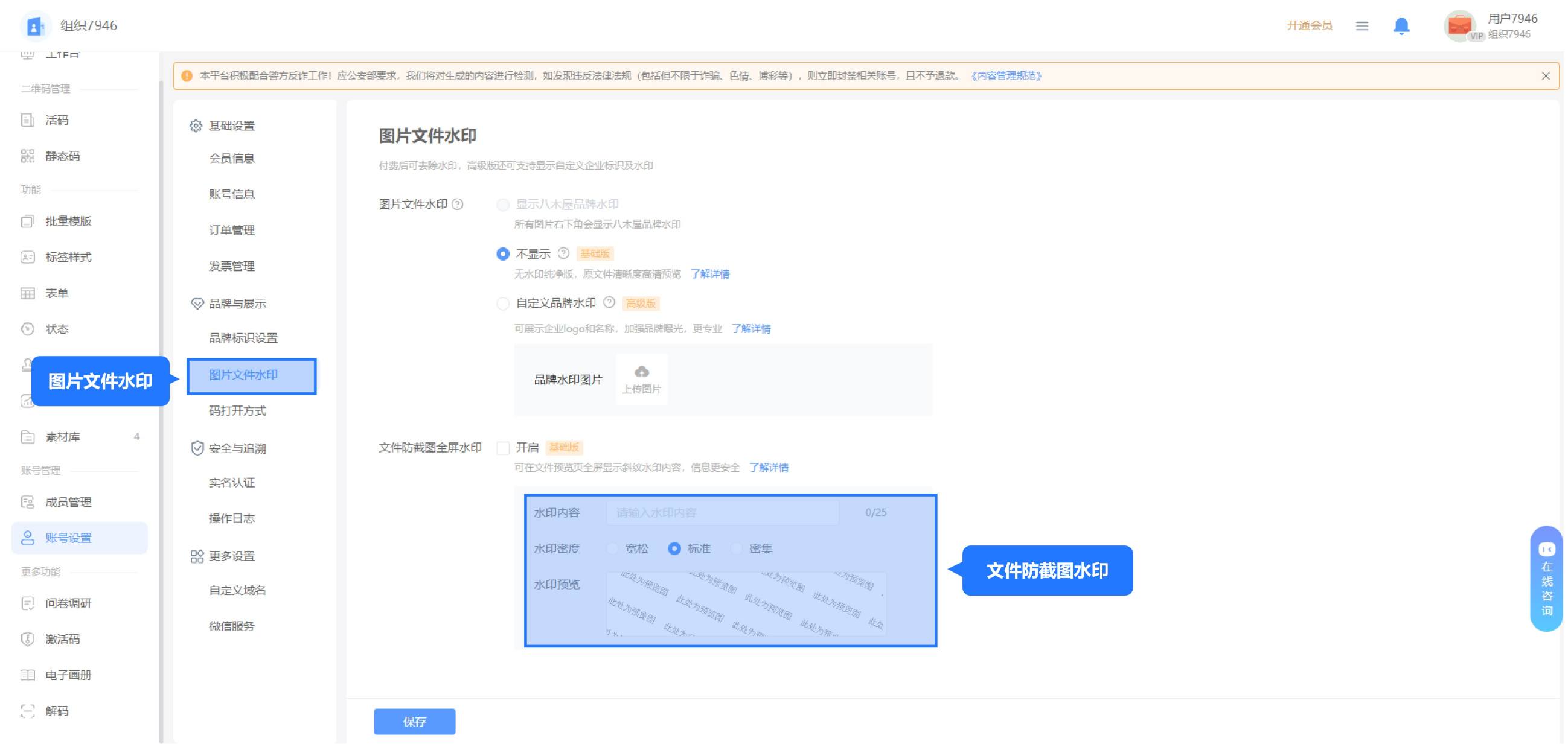
Task: Click help icon next to 自定义品牌水印
Action: click(609, 302)
